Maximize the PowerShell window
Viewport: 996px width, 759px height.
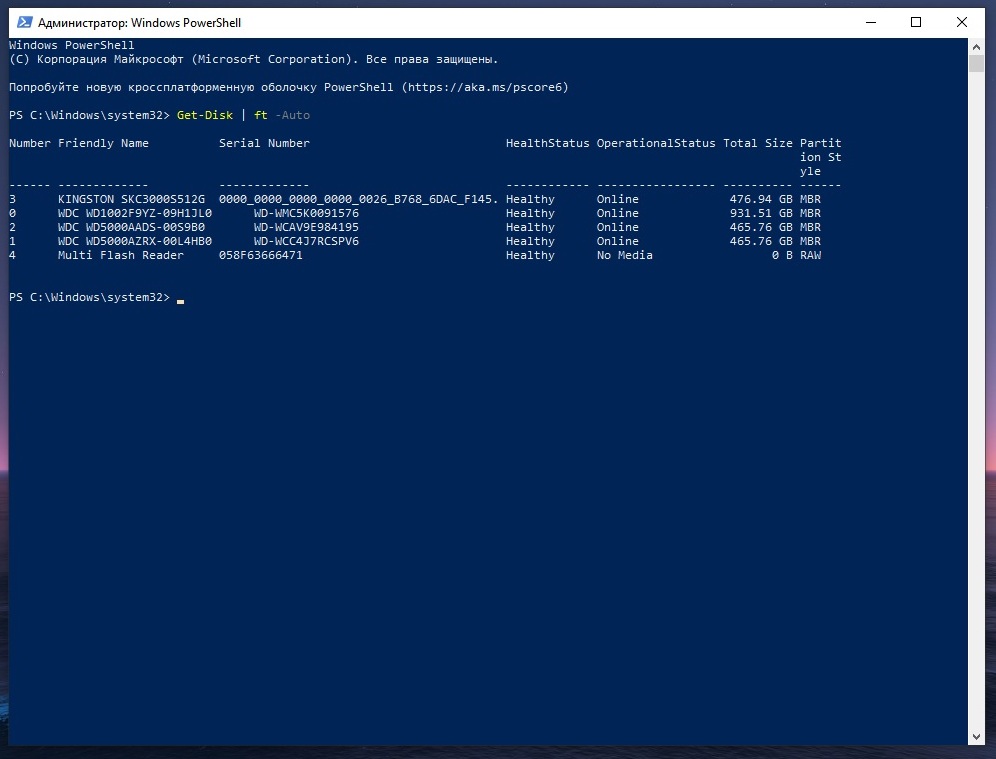(x=915, y=22)
